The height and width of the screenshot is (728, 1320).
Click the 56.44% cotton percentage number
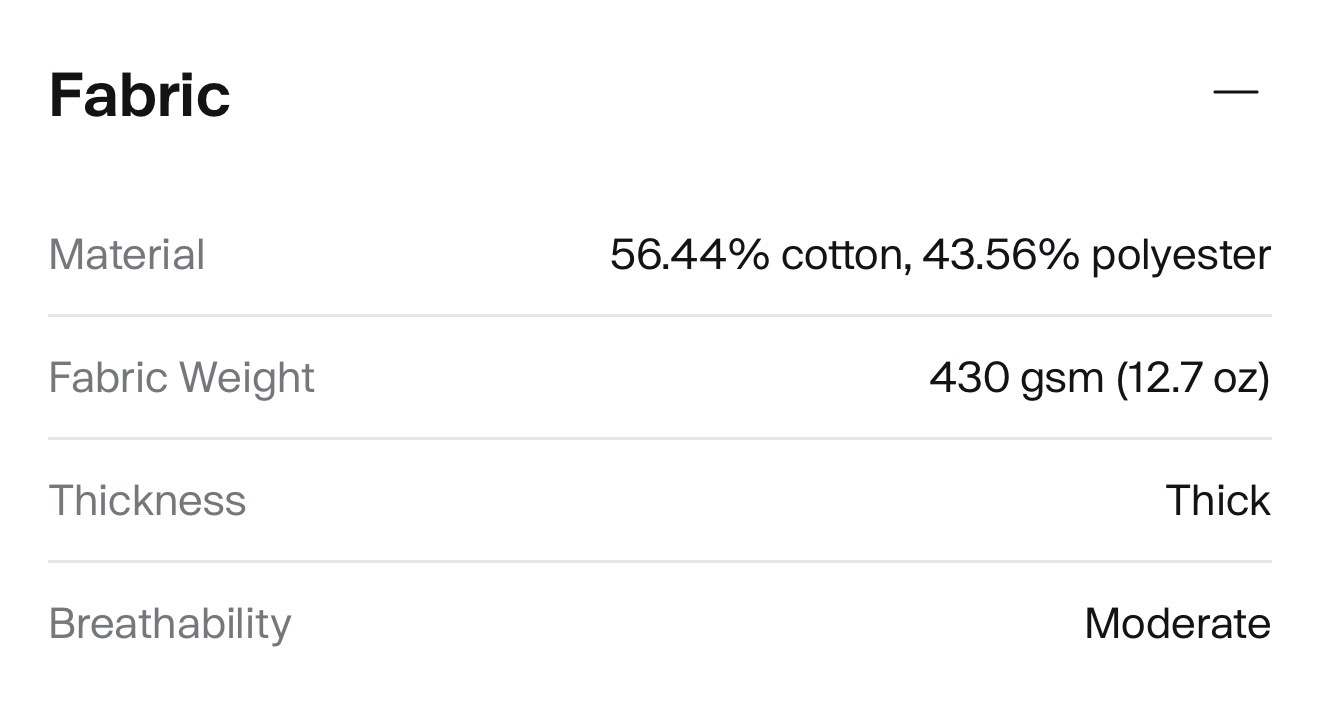click(689, 255)
